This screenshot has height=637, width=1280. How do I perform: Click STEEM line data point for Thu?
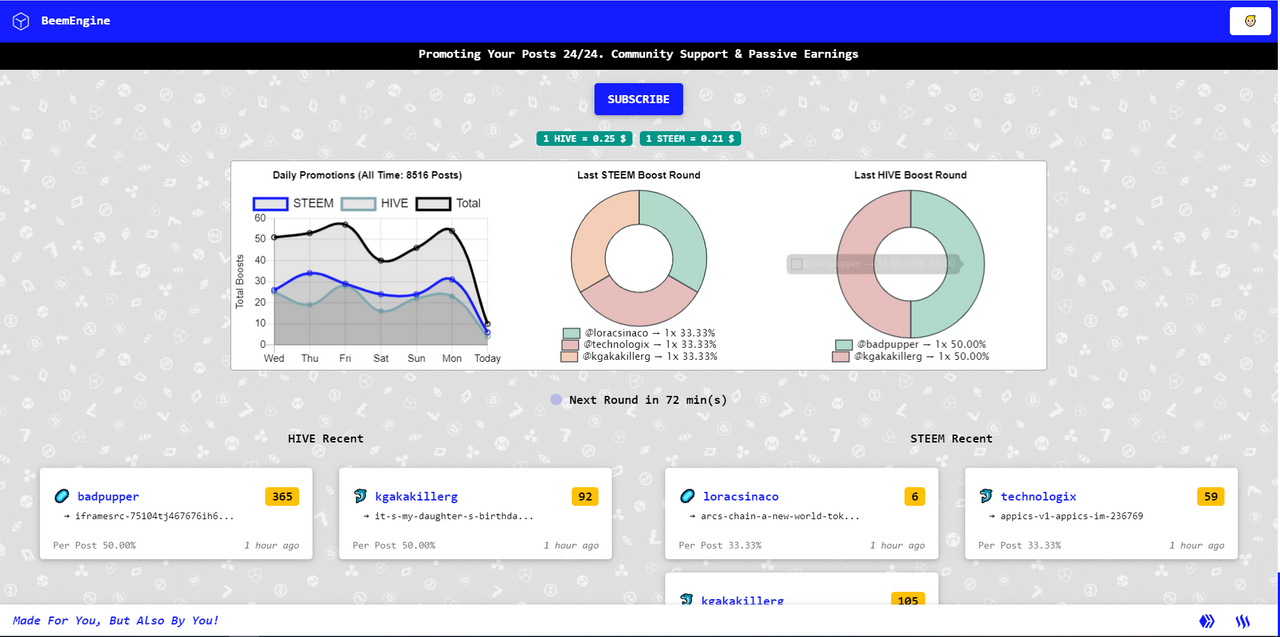pos(309,273)
